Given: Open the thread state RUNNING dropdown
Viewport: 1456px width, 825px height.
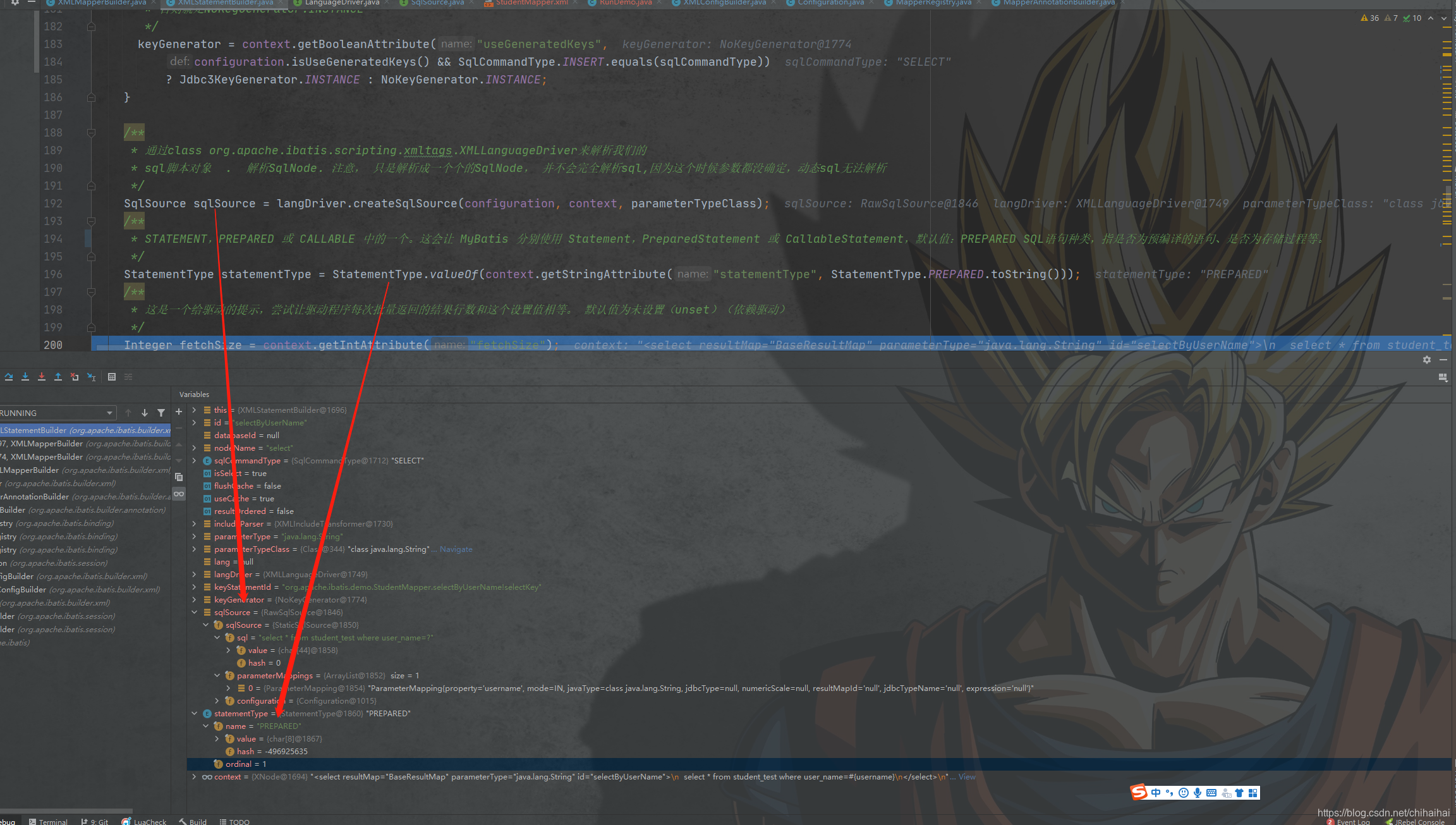Looking at the screenshot, I should tap(58, 413).
